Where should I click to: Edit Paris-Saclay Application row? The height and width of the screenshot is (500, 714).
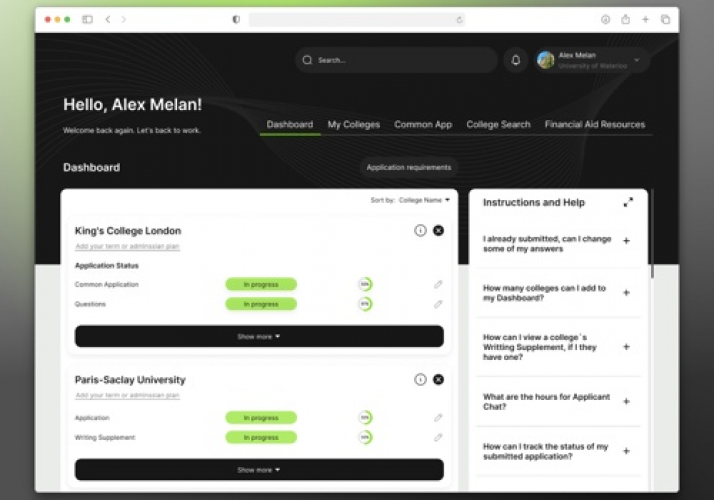point(438,418)
